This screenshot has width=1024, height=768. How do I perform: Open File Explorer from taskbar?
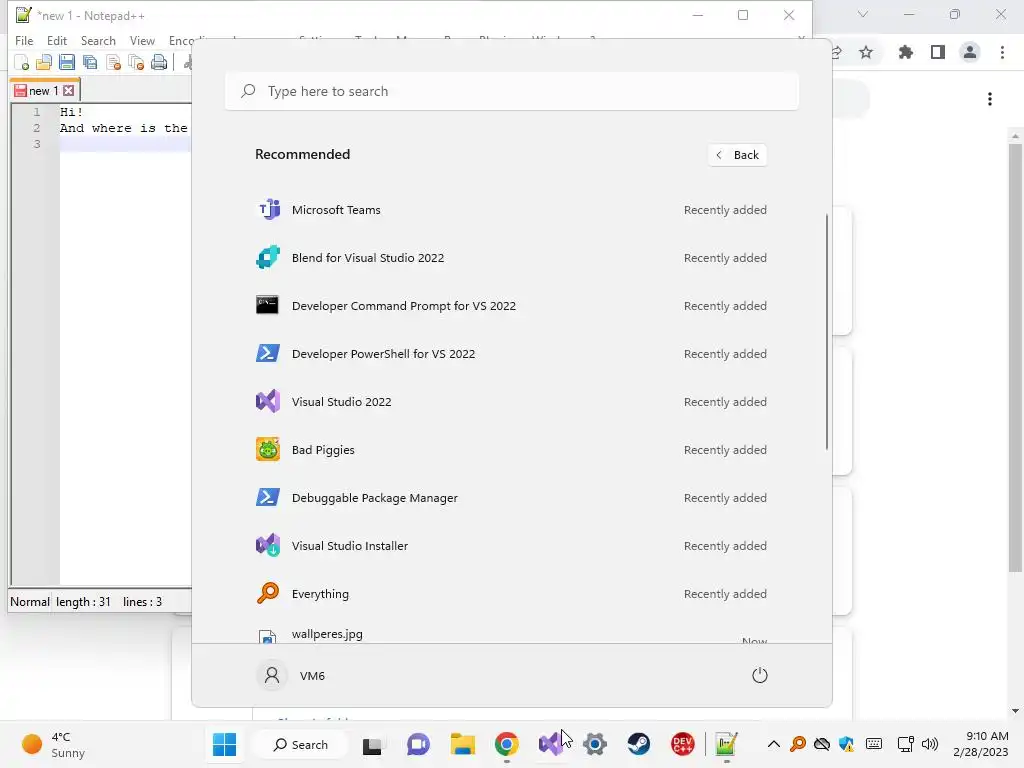click(x=462, y=744)
